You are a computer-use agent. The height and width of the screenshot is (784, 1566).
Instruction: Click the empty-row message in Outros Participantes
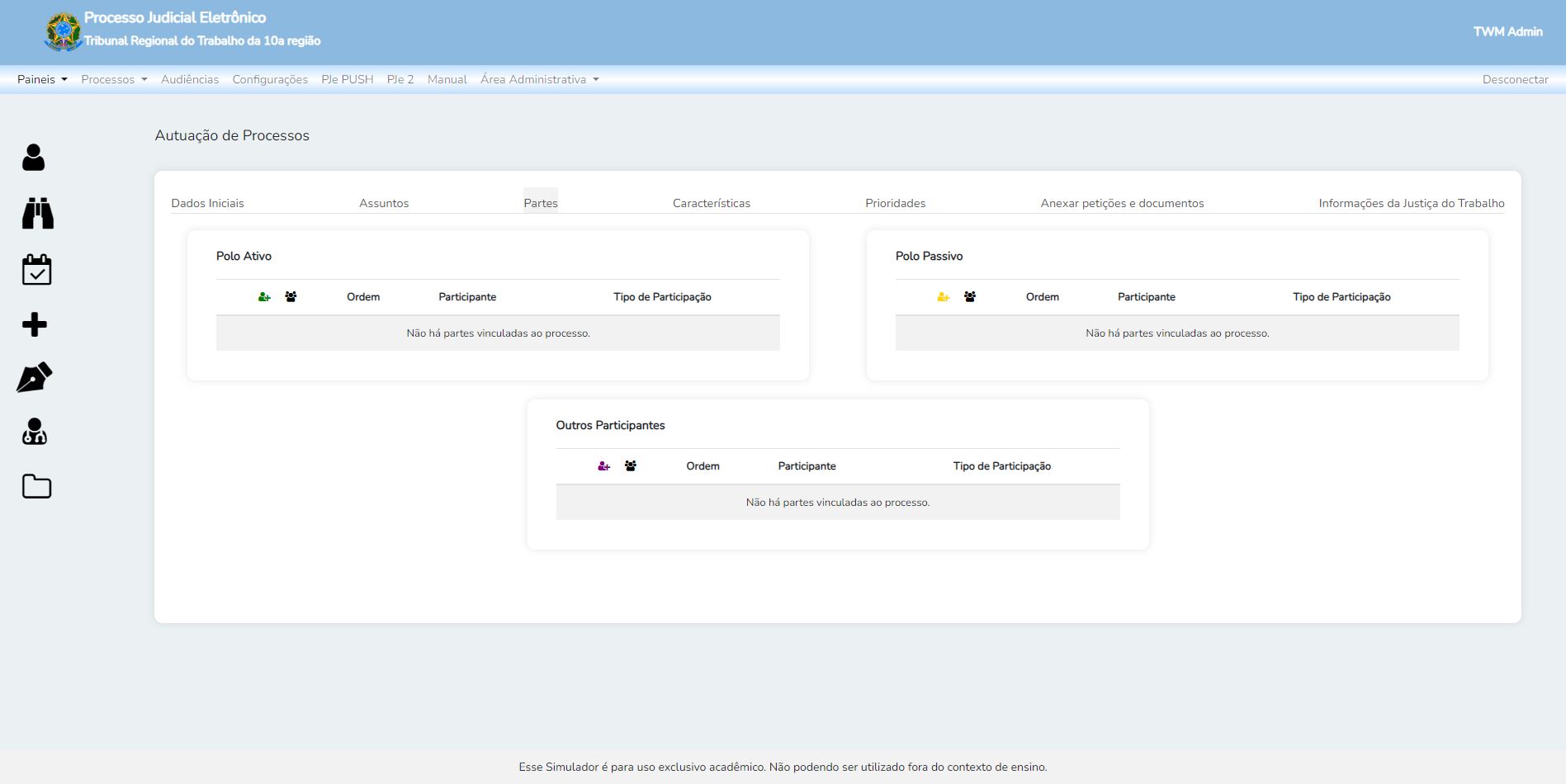pyautogui.click(x=838, y=503)
